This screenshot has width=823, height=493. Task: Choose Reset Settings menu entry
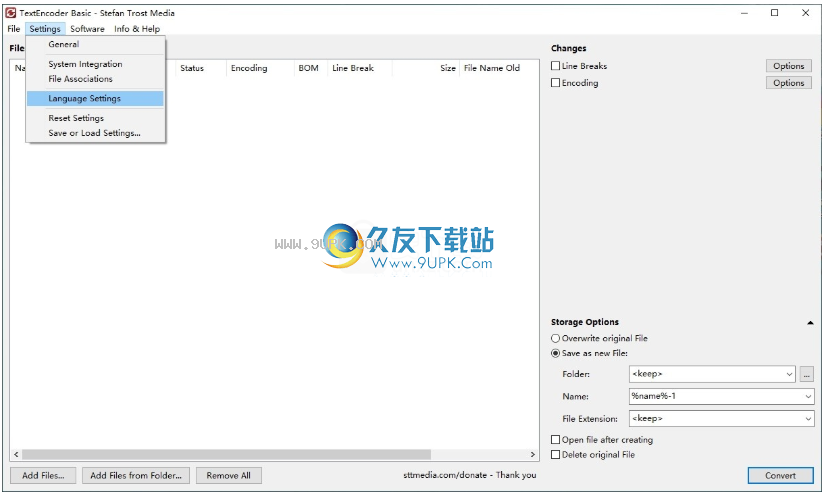[95, 118]
